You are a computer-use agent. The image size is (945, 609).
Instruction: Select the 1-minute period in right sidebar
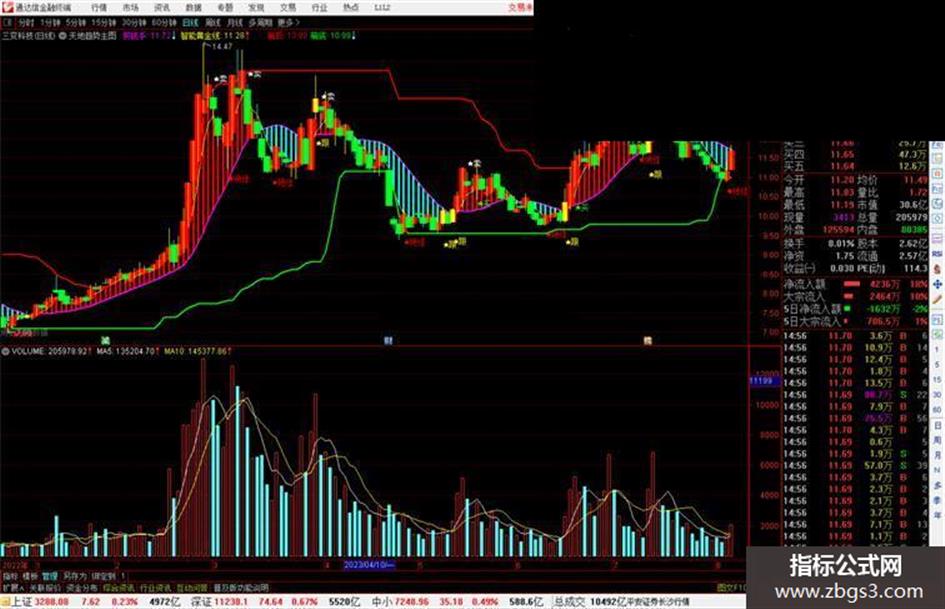[x=937, y=349]
